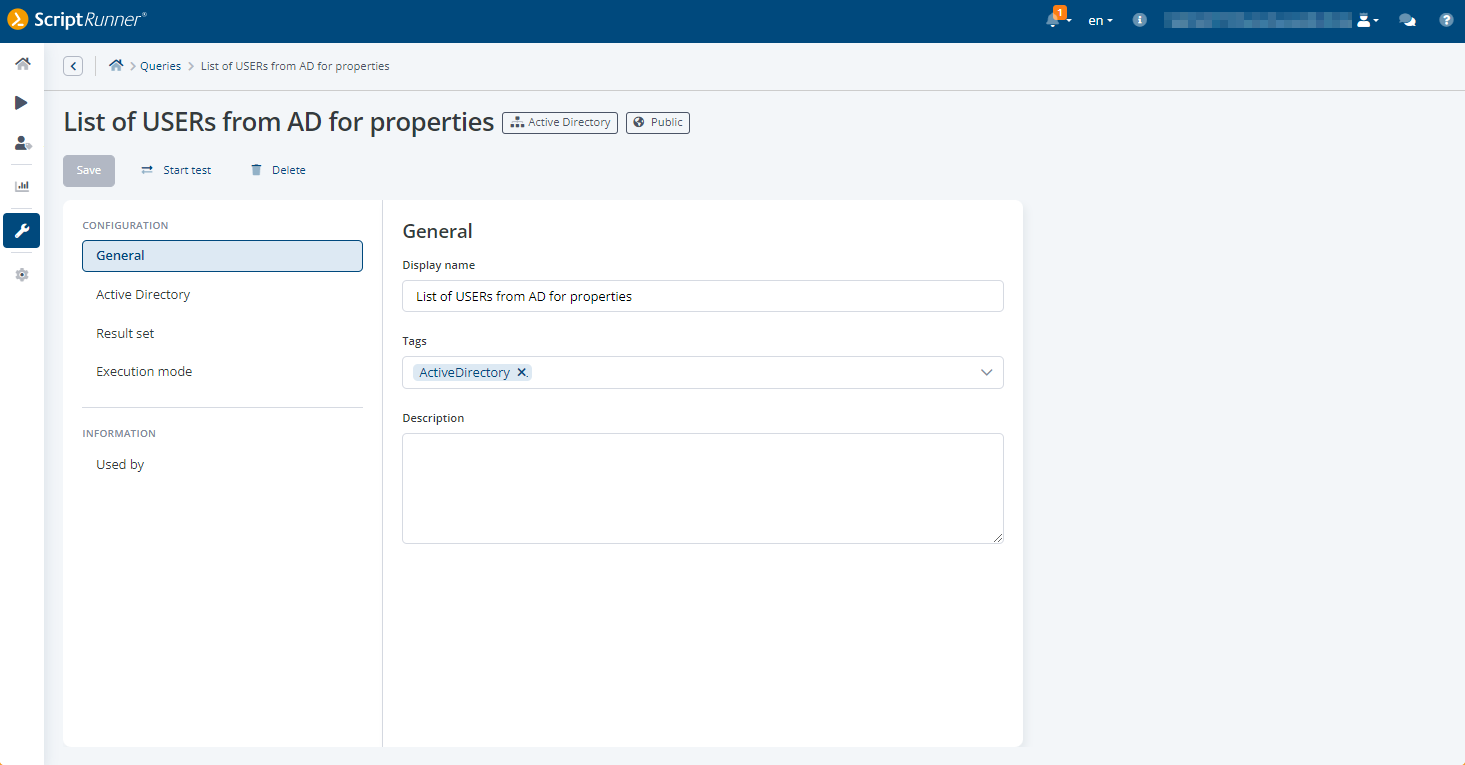Click the current page breadcrumb 'List of USERs from AD for properties'

point(295,66)
